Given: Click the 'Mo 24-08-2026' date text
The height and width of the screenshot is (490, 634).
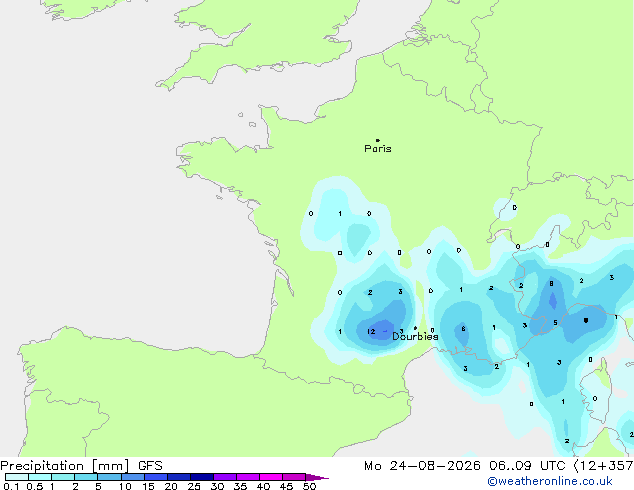Looking at the screenshot, I should click(422, 466).
